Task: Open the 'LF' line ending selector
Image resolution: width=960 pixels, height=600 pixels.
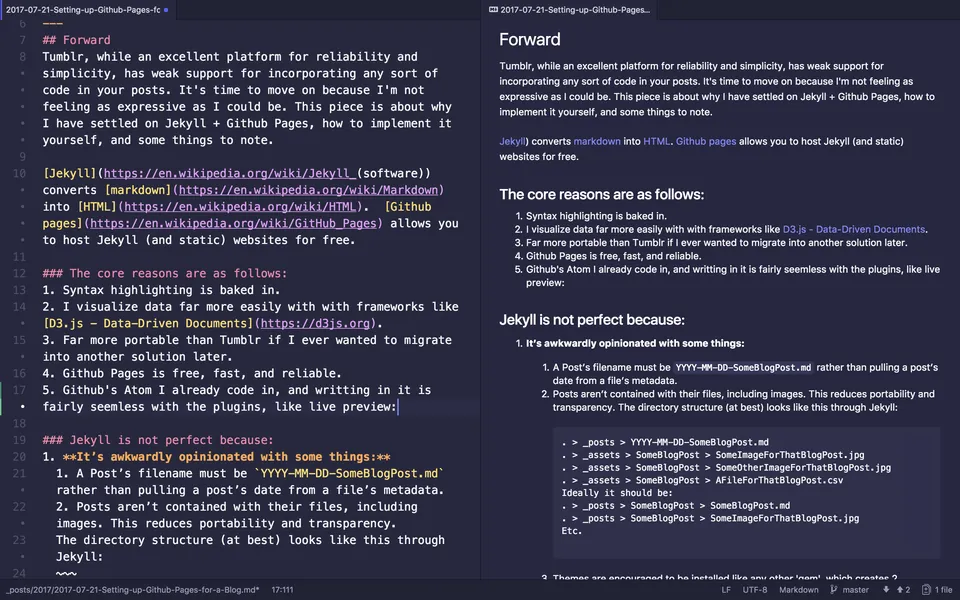Action: [x=726, y=590]
